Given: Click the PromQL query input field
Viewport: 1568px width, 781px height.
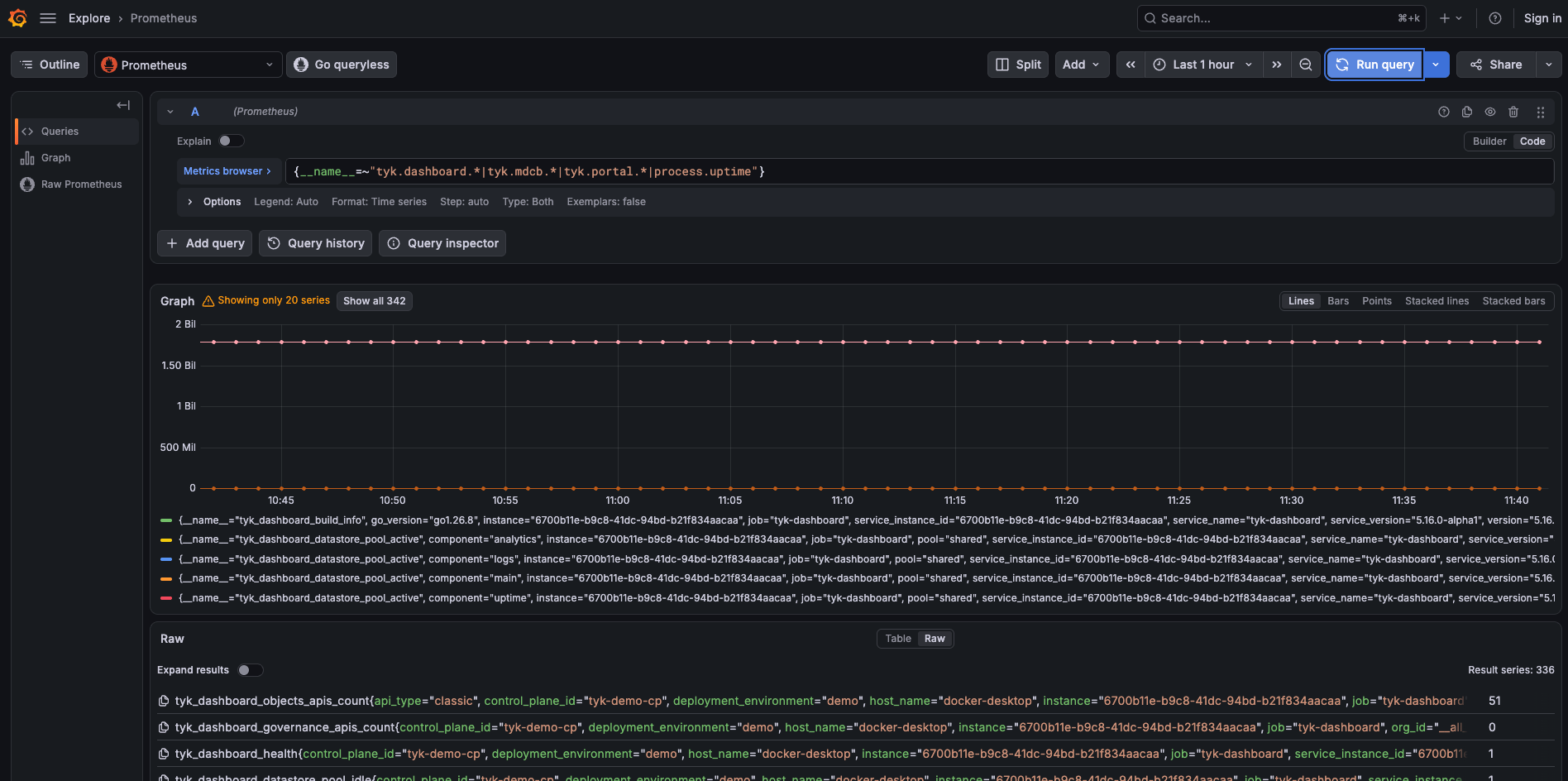Looking at the screenshot, I should pyautogui.click(x=920, y=171).
